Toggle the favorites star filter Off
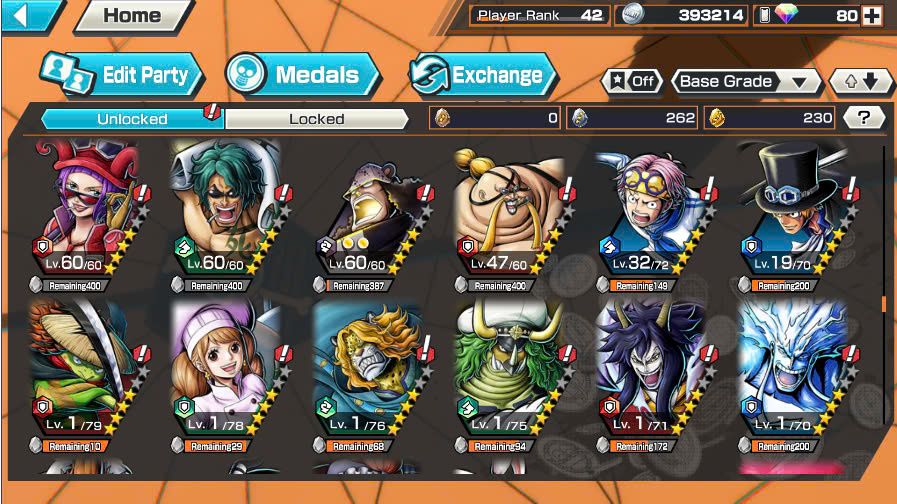Viewport: 897px width, 504px height. pos(632,81)
